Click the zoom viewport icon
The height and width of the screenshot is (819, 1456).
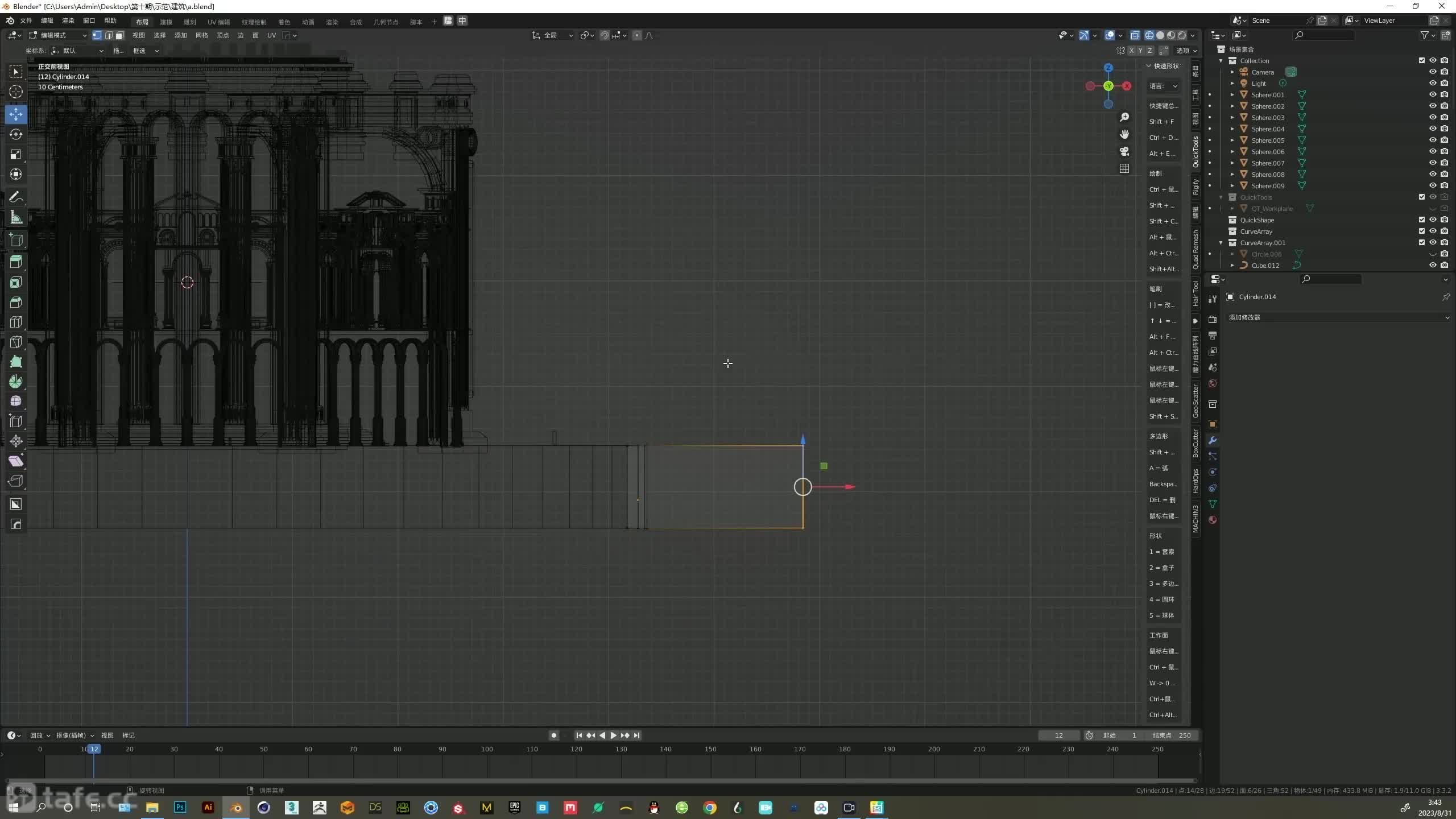click(1124, 117)
